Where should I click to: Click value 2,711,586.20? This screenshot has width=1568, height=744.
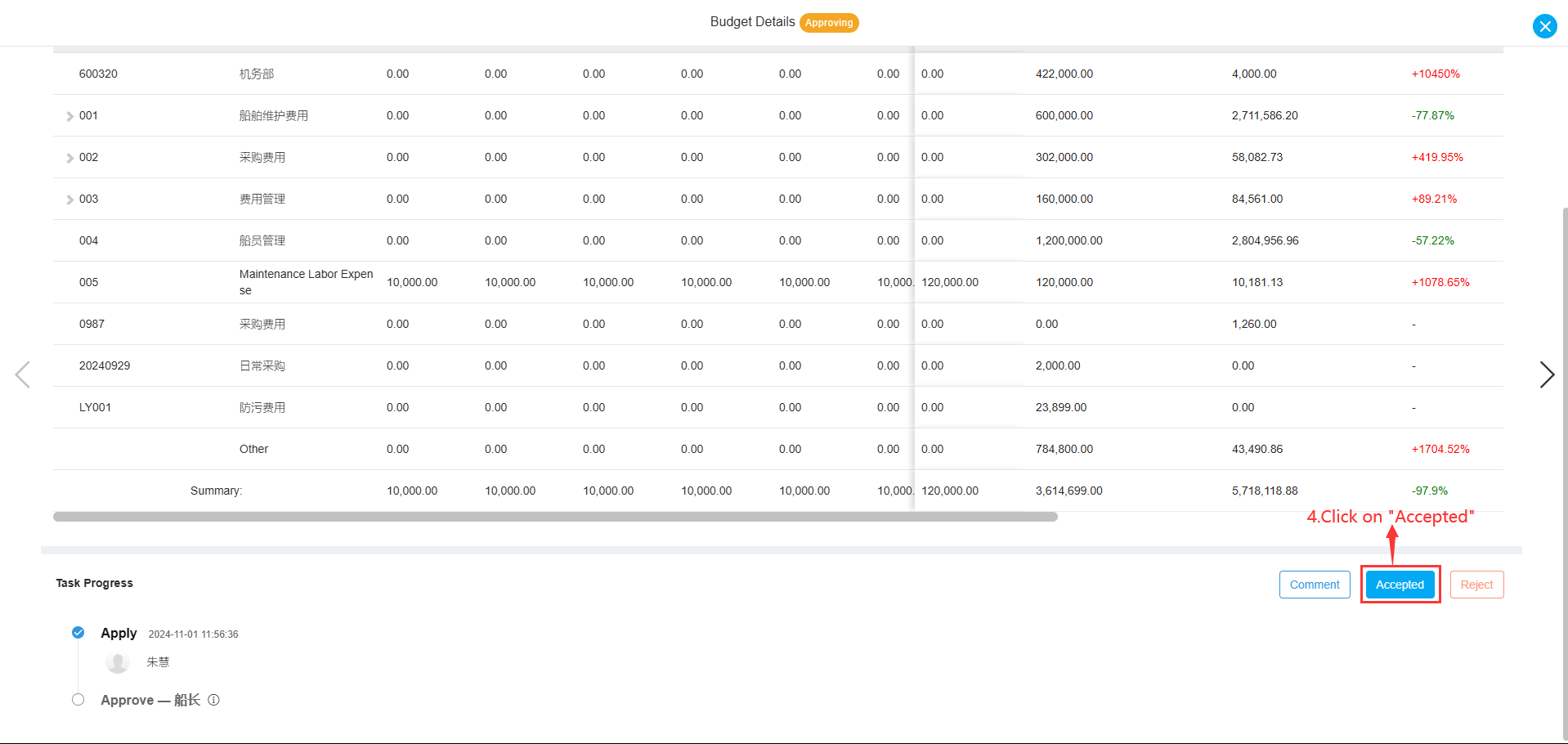click(1265, 115)
